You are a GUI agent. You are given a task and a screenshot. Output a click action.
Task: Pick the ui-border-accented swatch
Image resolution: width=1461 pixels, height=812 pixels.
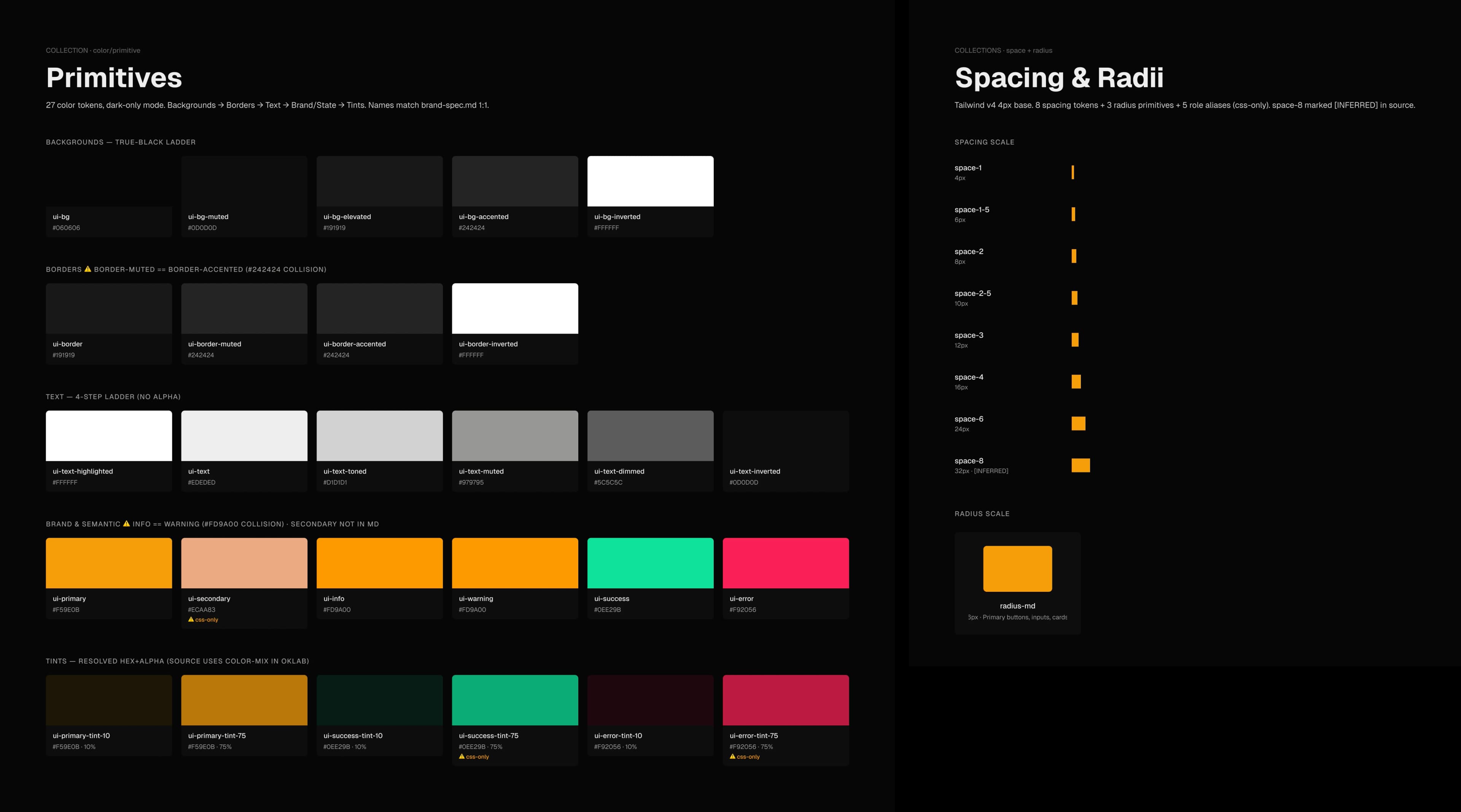[379, 308]
